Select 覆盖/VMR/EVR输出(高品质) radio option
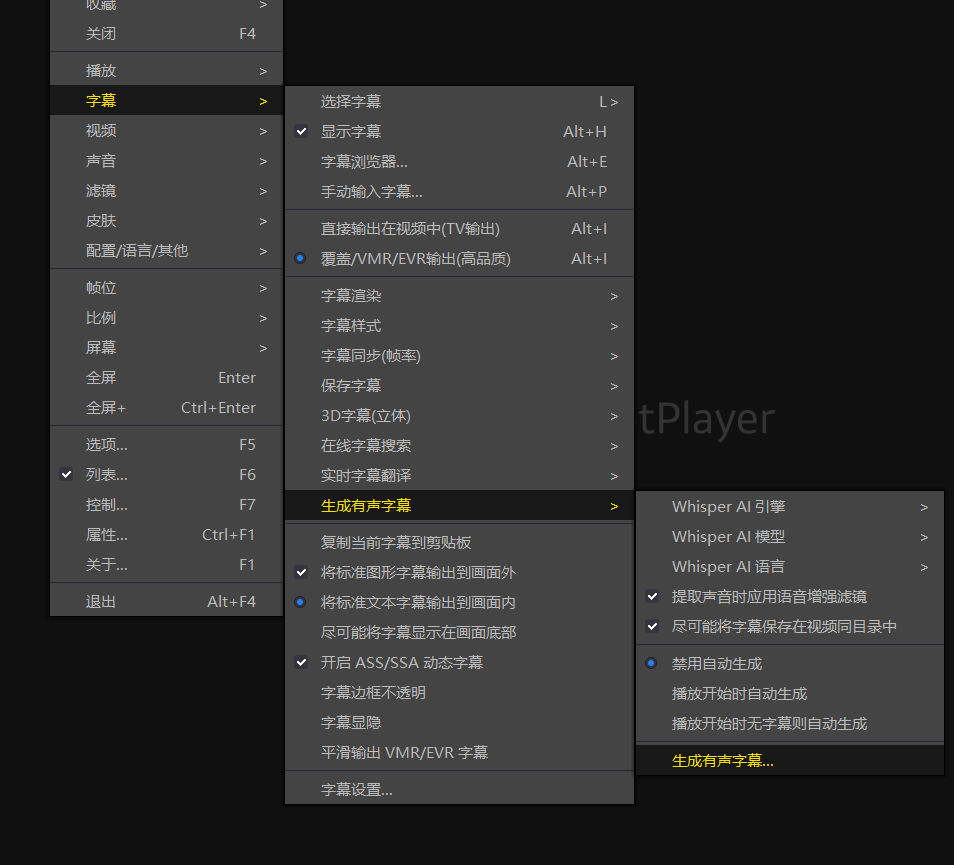Screen dimensions: 954x865 pos(415,259)
